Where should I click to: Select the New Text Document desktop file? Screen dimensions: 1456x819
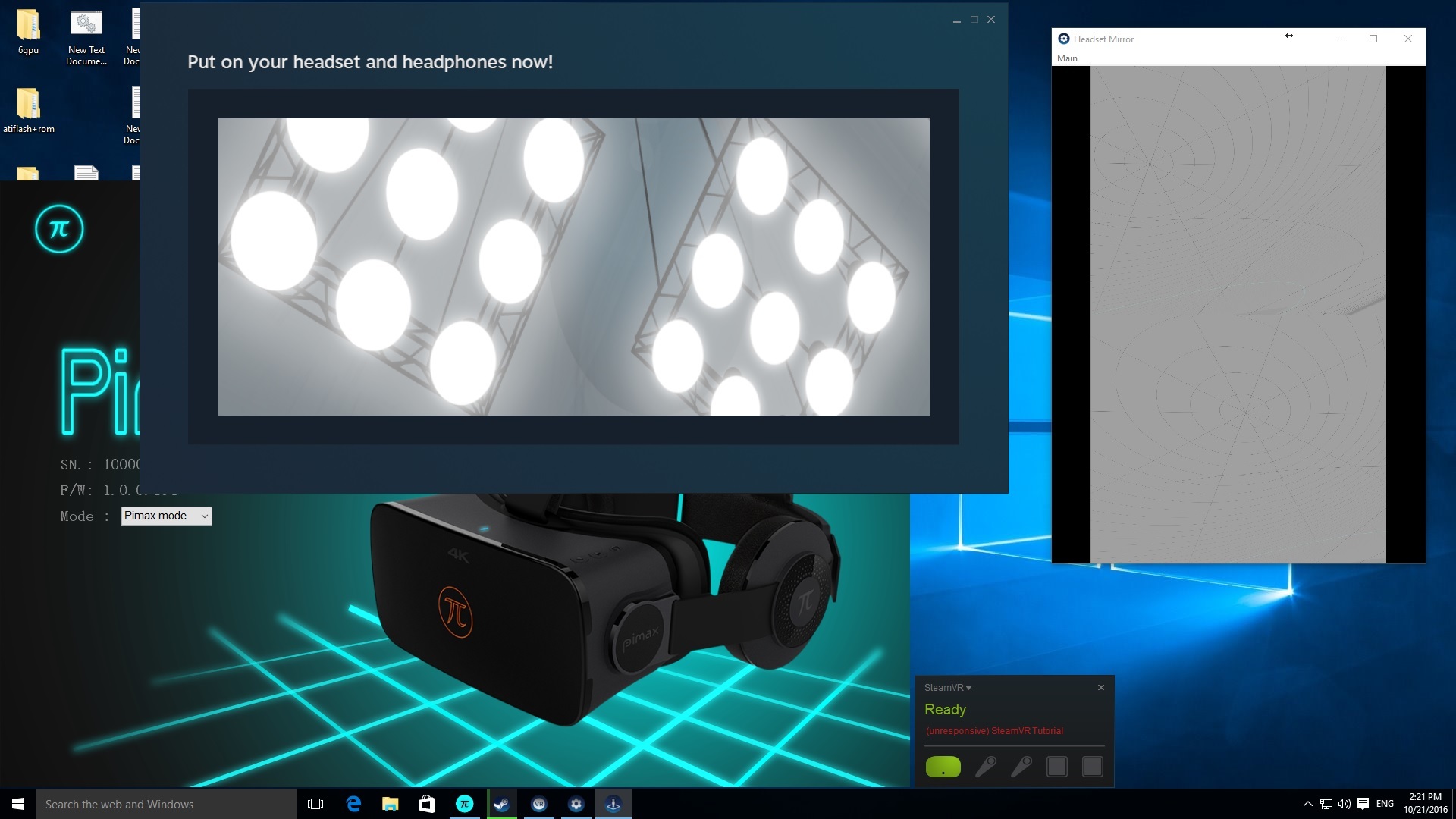tap(86, 38)
